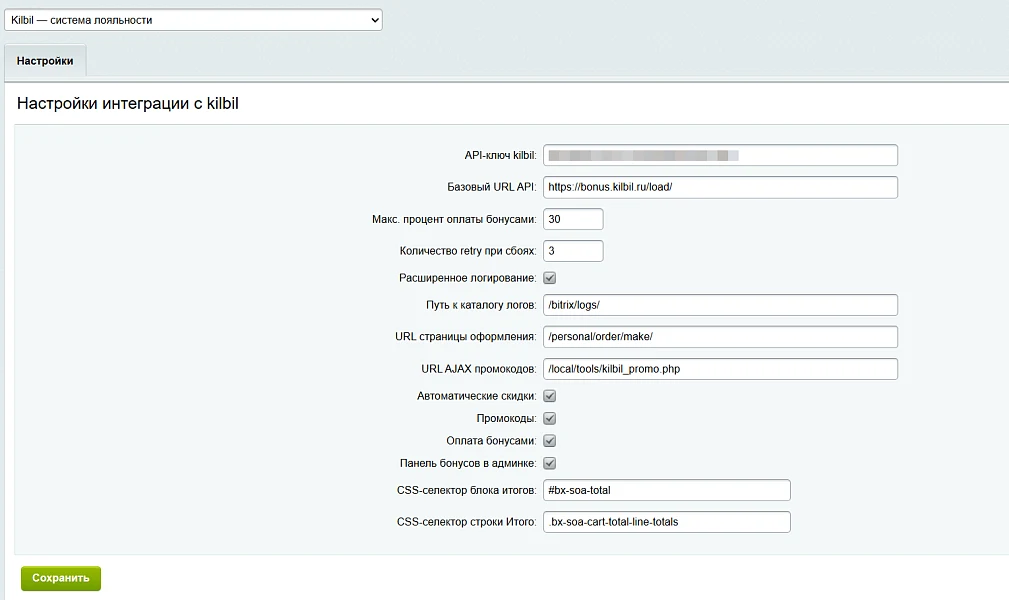Viewport: 1009px width, 600px height.
Task: Click the Базовый URL API label
Action: (492, 187)
